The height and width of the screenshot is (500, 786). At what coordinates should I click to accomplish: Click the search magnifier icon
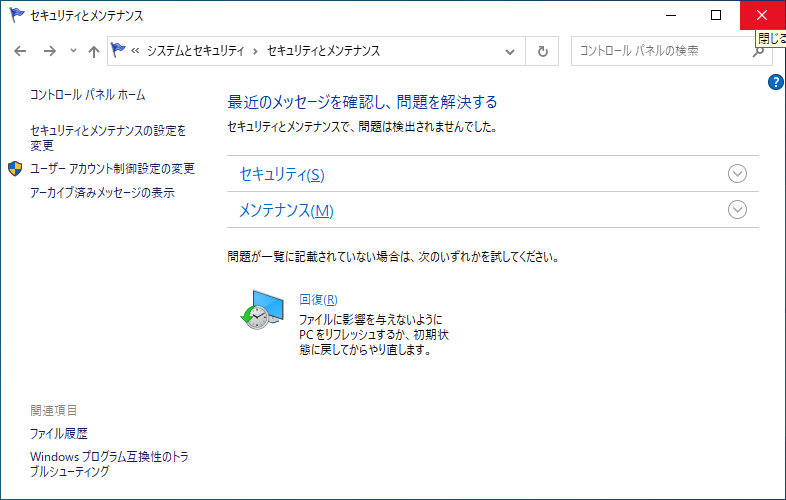pos(758,51)
